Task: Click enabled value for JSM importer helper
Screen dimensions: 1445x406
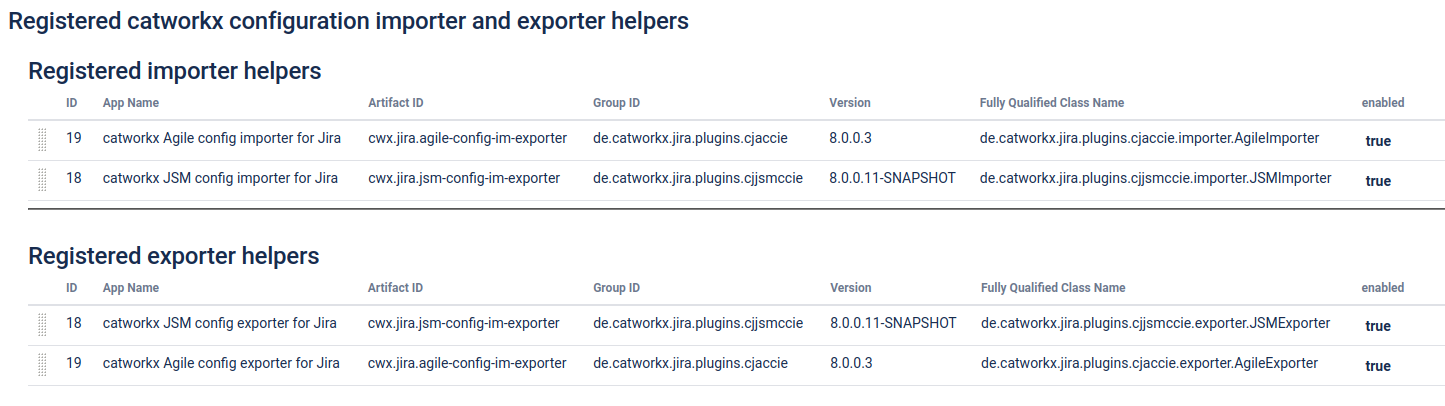Action: [1378, 181]
